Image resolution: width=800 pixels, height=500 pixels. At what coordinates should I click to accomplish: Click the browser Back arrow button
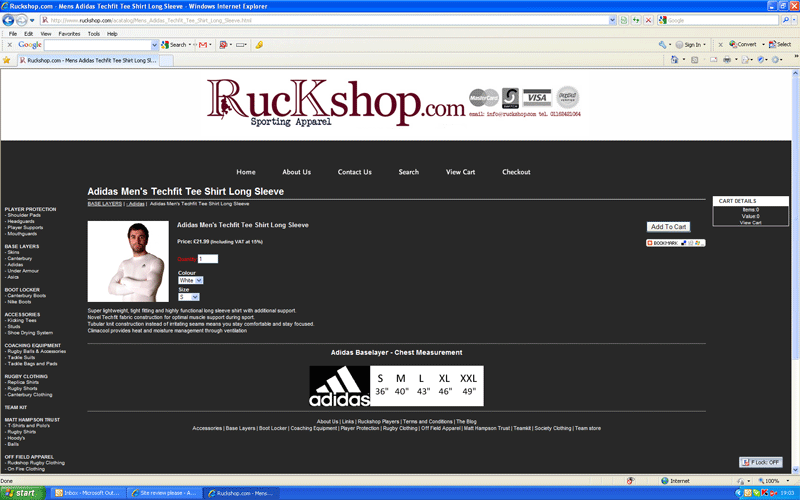[x=9, y=20]
